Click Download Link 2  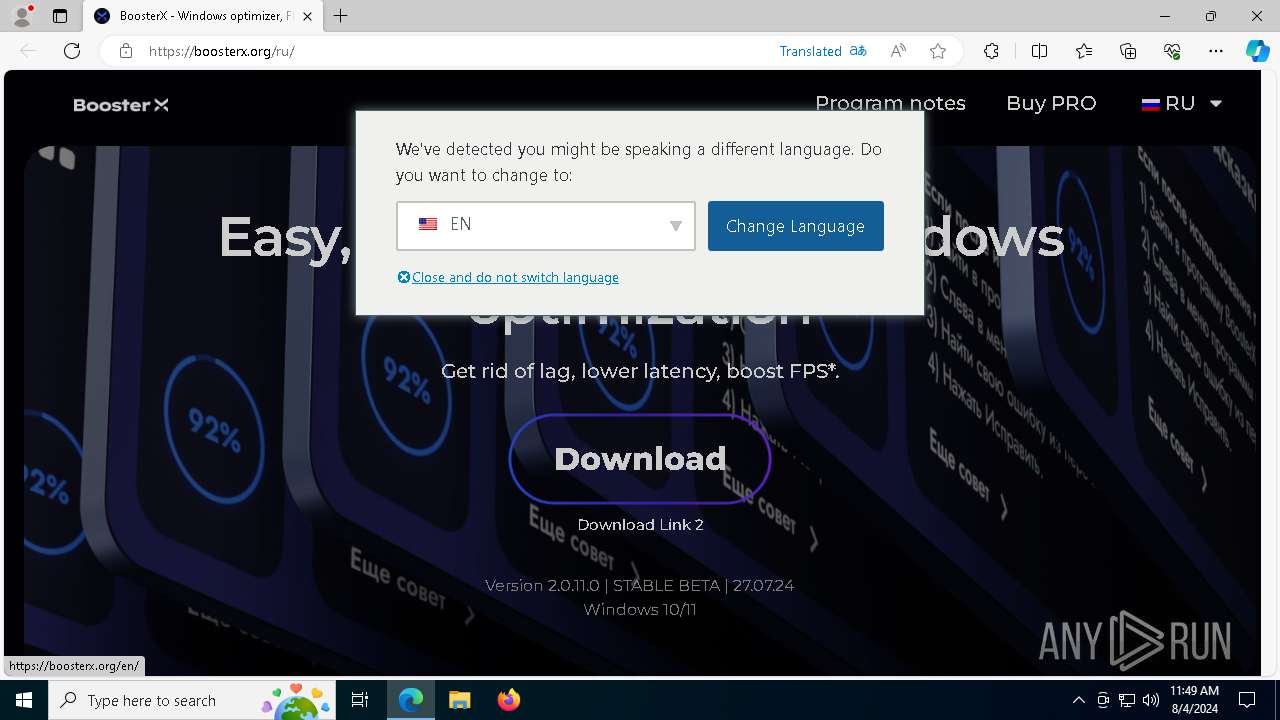point(640,525)
